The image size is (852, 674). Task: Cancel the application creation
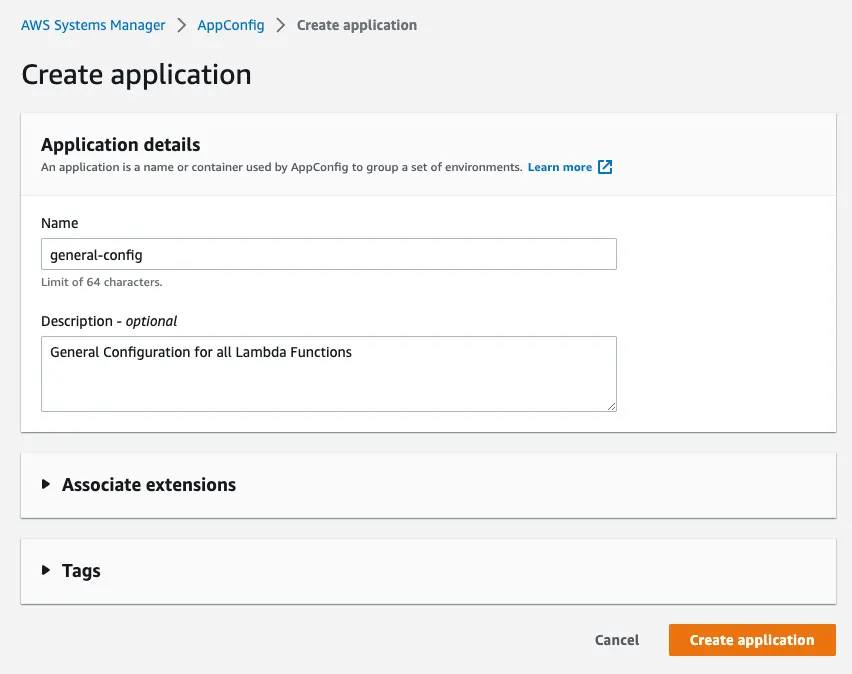[616, 640]
